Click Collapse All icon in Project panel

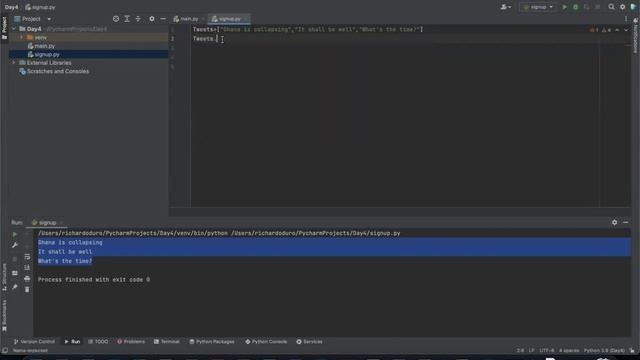tap(138, 19)
